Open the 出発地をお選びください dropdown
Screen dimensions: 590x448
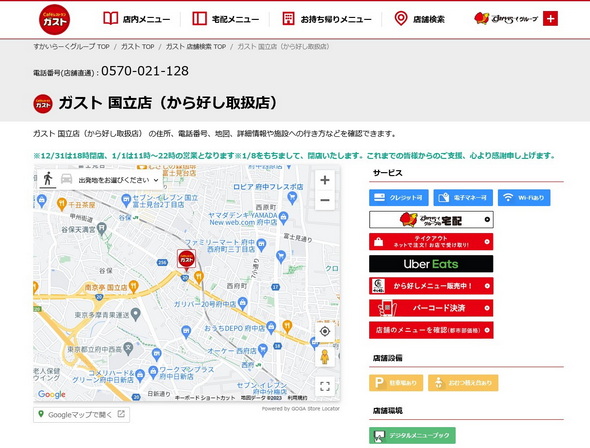[119, 180]
